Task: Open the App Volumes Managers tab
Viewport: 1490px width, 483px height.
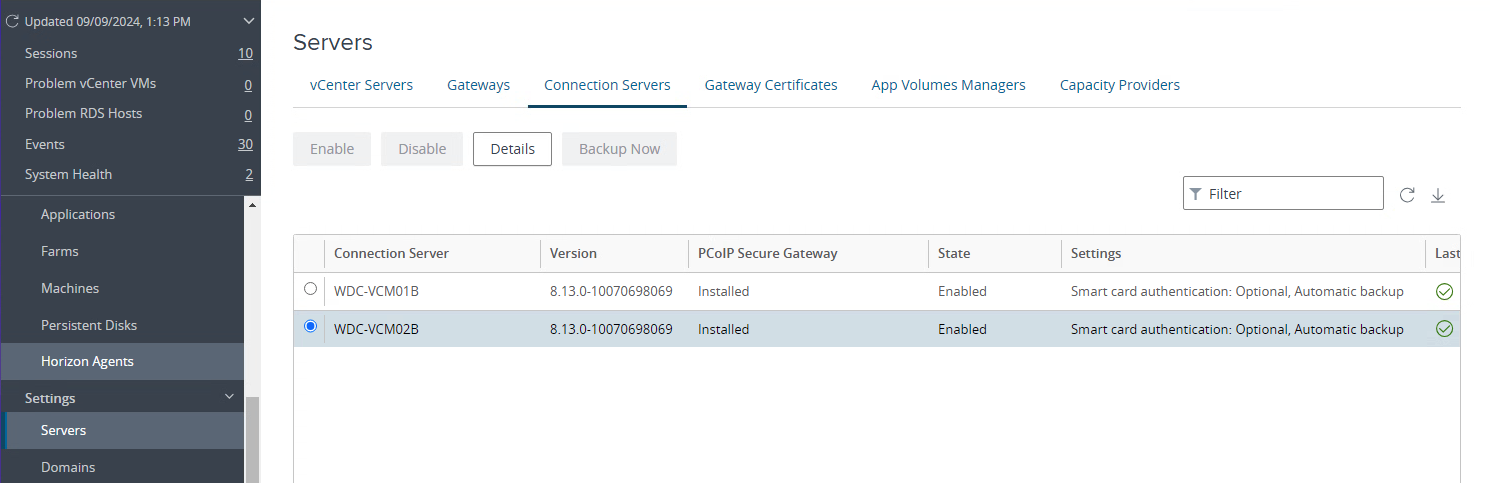Action: (948, 85)
